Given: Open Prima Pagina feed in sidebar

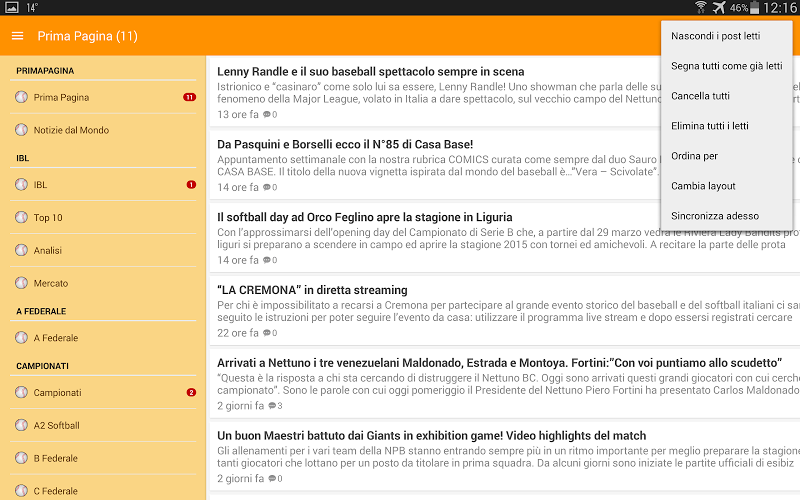Looking at the screenshot, I should point(103,97).
